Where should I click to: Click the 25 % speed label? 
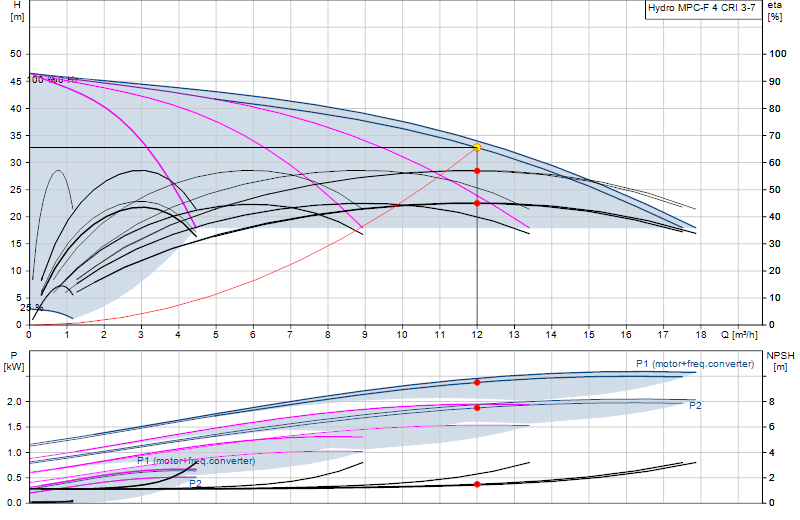click(x=32, y=308)
